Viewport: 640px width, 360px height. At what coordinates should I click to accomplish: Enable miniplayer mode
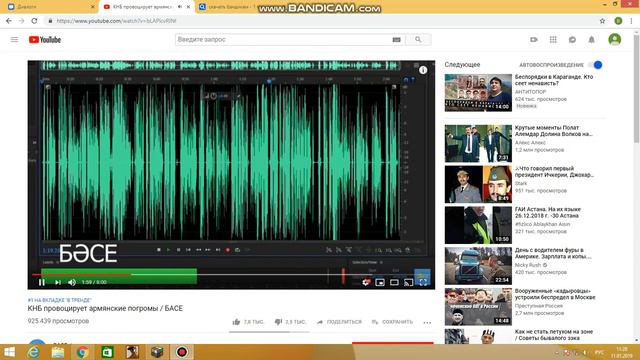point(380,282)
